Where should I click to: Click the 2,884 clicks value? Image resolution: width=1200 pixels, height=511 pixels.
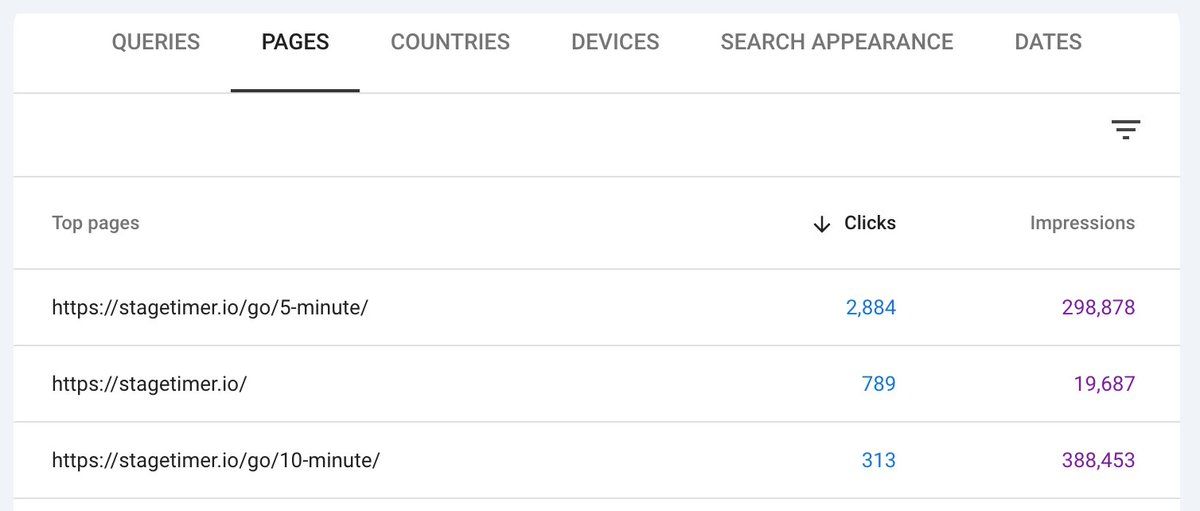pyautogui.click(x=870, y=307)
